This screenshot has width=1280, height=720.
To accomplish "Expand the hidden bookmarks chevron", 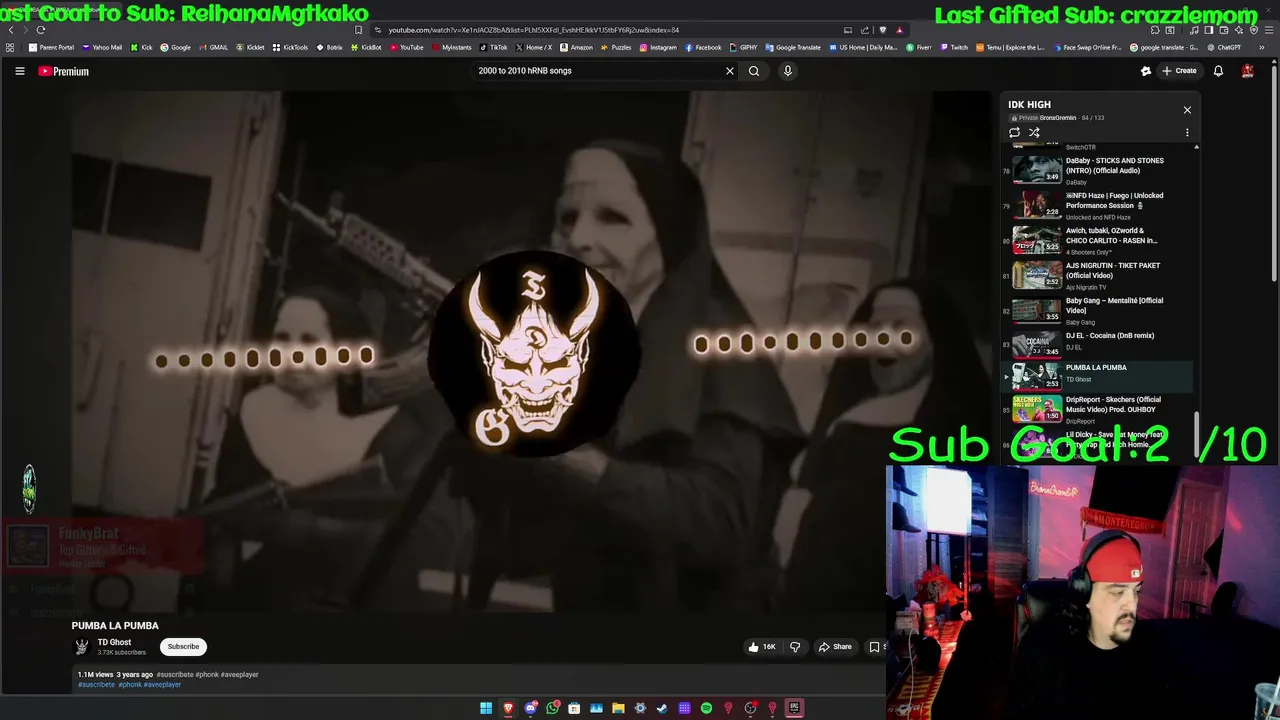I will [x=1262, y=47].
